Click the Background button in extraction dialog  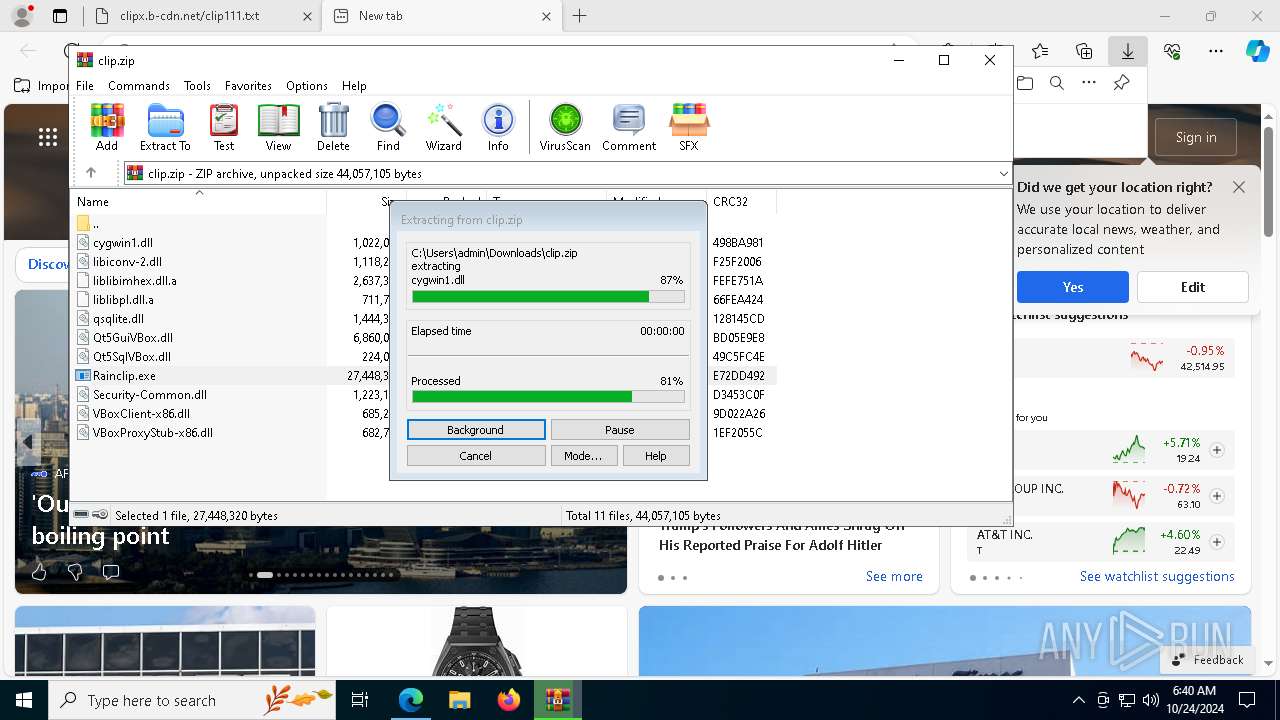coord(476,430)
